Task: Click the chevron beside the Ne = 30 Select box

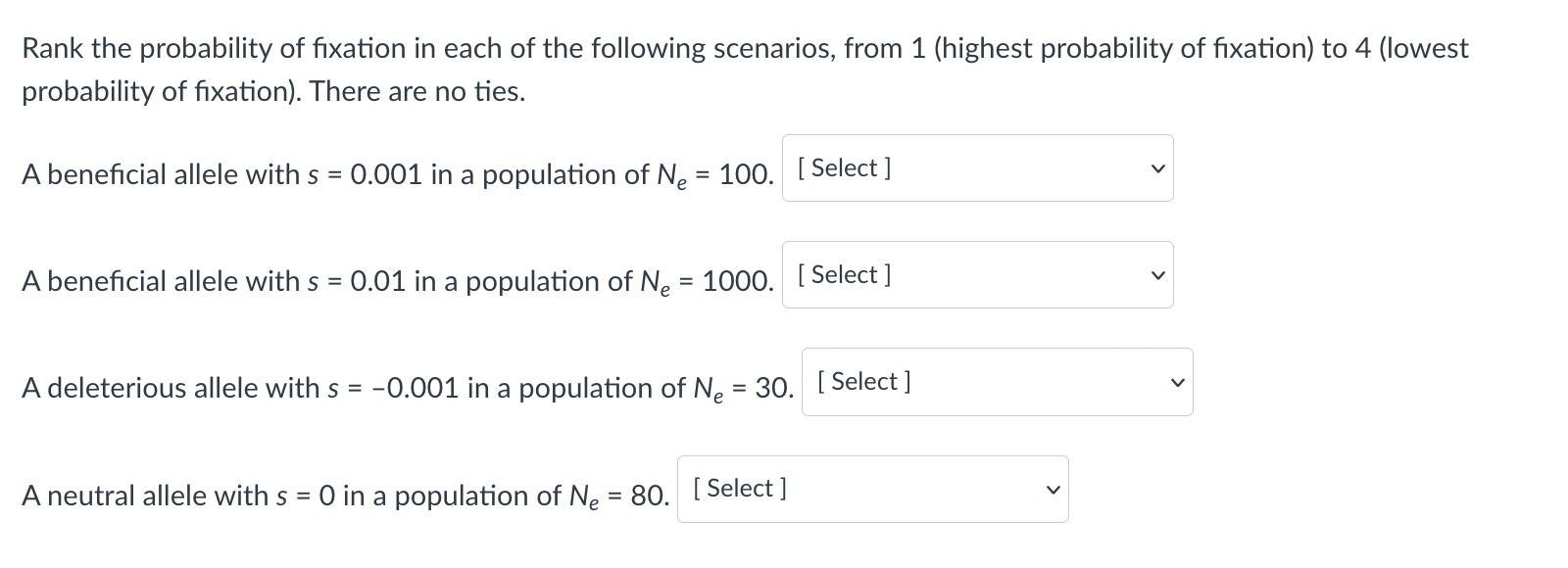Action: (x=1176, y=382)
